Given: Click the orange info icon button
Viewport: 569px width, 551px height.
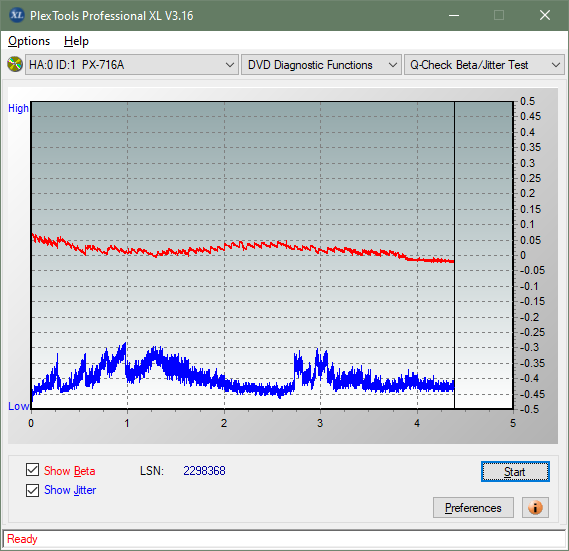Looking at the screenshot, I should (535, 507).
